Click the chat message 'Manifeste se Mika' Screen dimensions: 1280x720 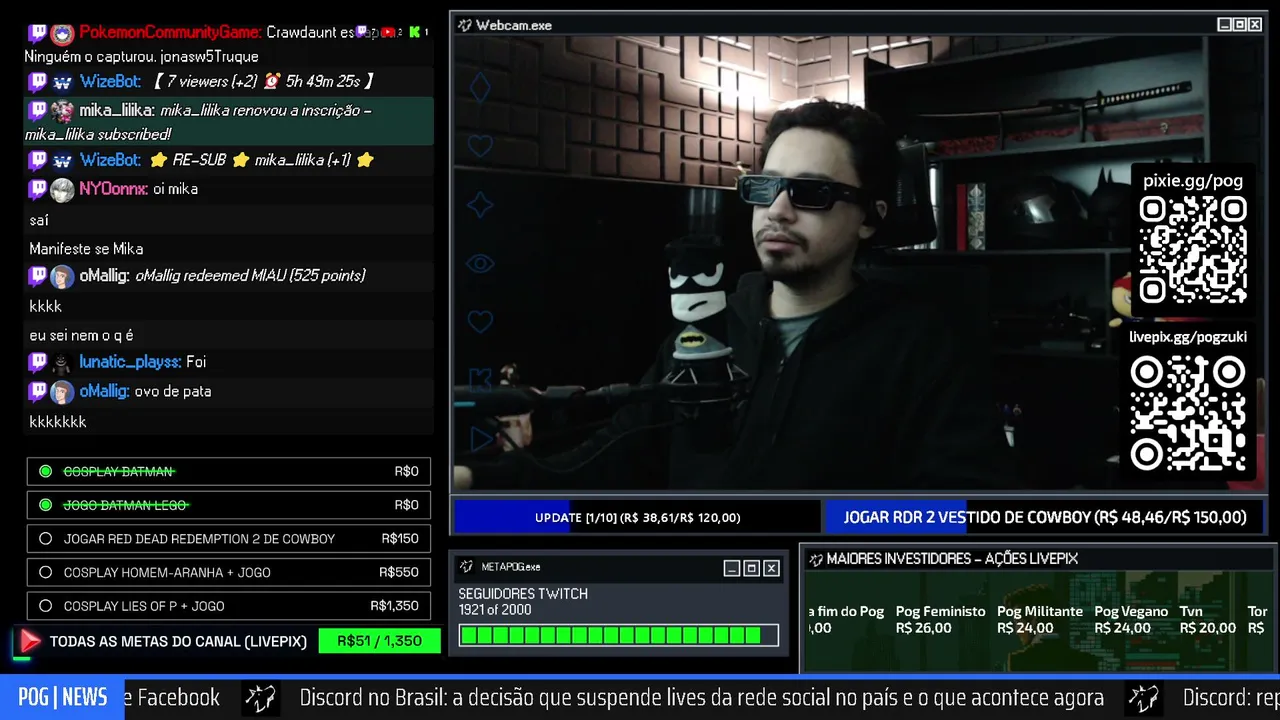click(x=86, y=249)
